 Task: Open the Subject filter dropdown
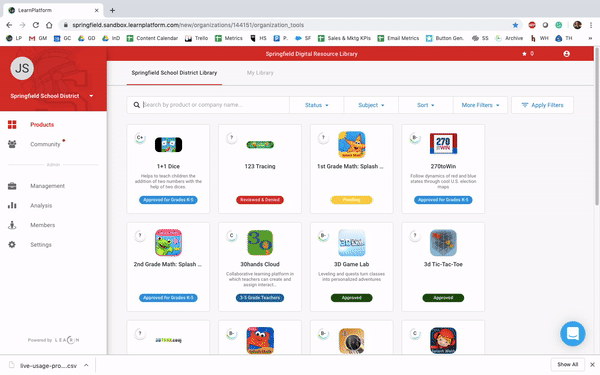tap(371, 105)
